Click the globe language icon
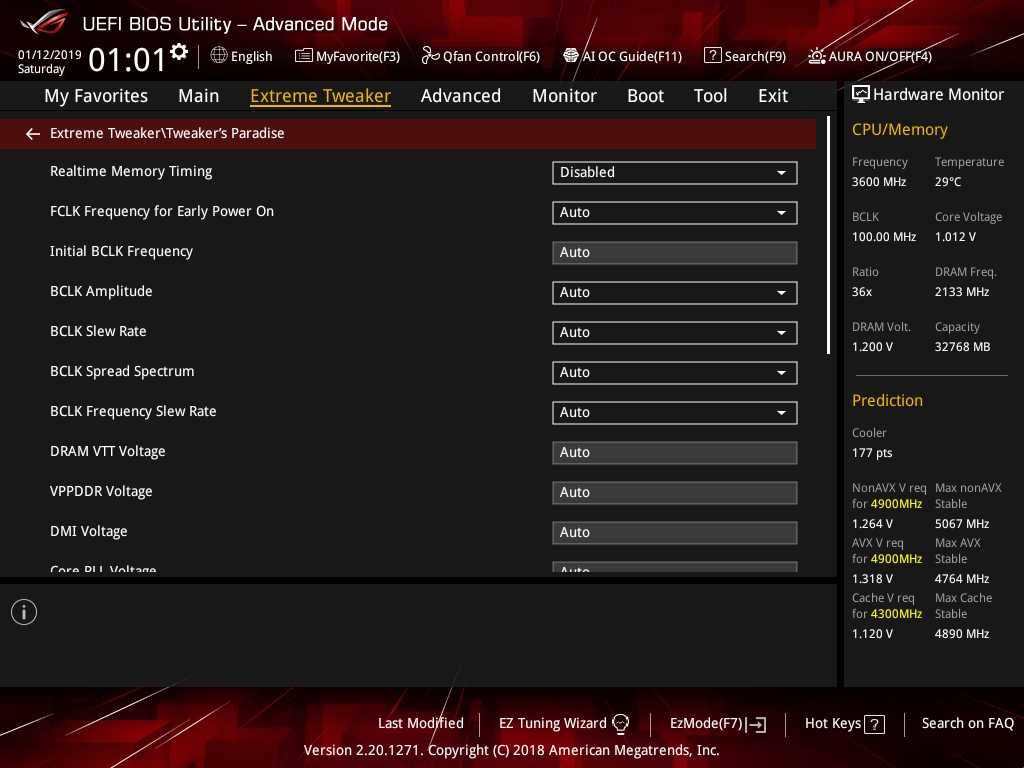The image size is (1024, 768). [219, 56]
